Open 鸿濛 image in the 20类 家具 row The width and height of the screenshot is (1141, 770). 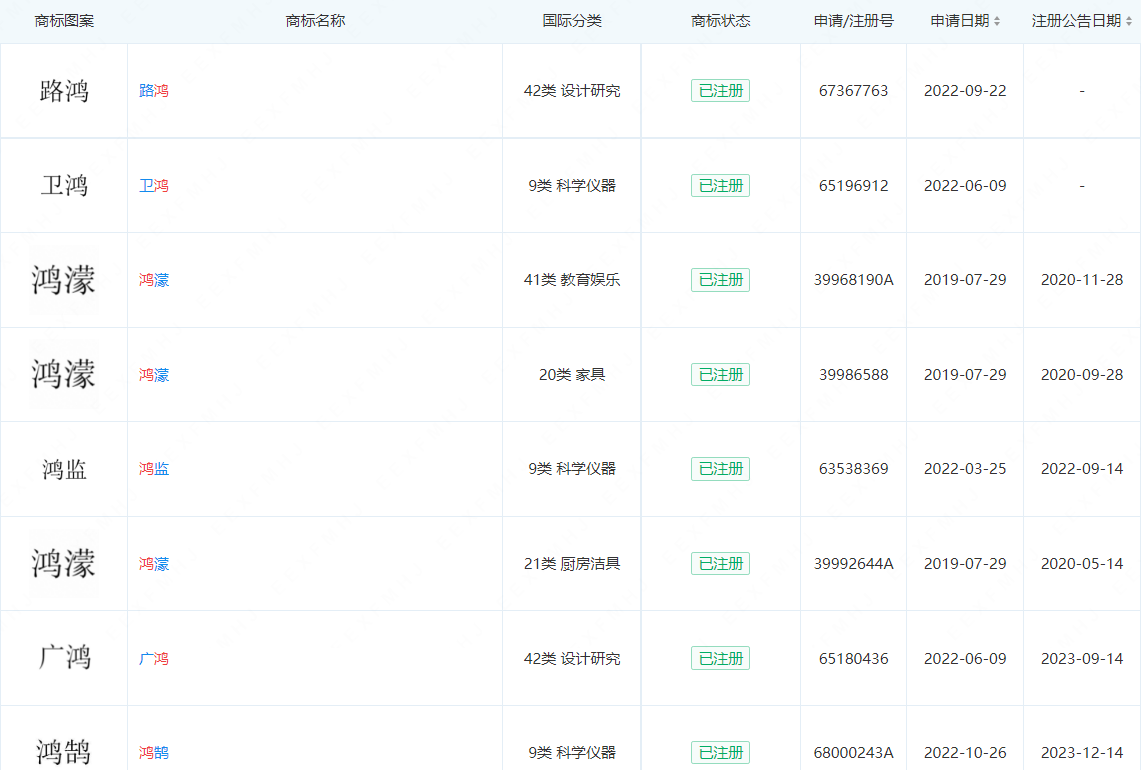(x=63, y=375)
